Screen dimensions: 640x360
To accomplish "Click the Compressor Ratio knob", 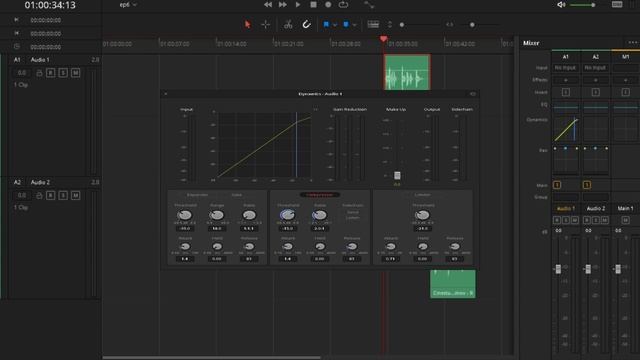I will (320, 215).
